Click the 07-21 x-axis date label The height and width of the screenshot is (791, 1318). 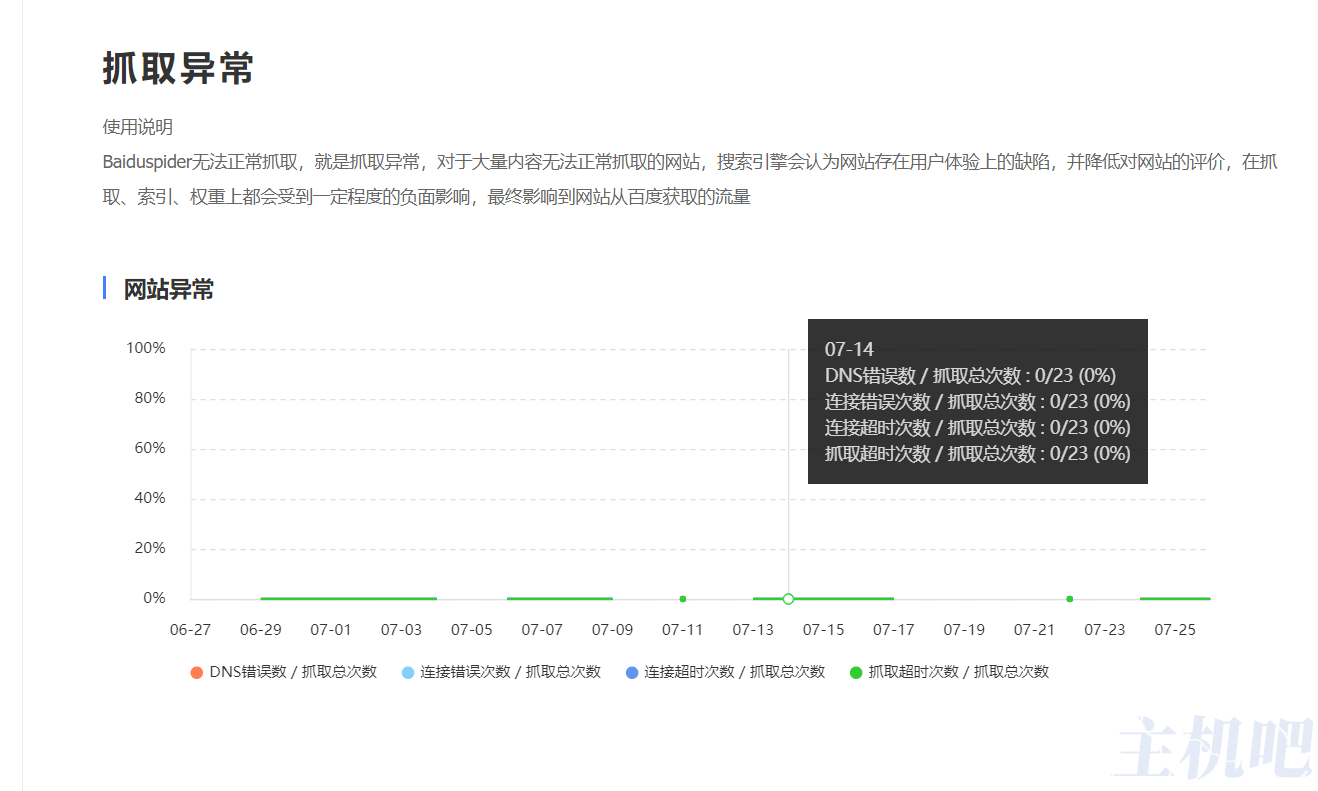tap(1035, 630)
